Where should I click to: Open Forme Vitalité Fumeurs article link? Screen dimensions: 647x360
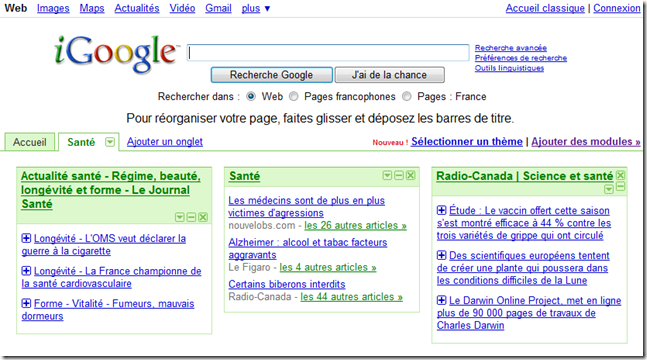(108, 310)
